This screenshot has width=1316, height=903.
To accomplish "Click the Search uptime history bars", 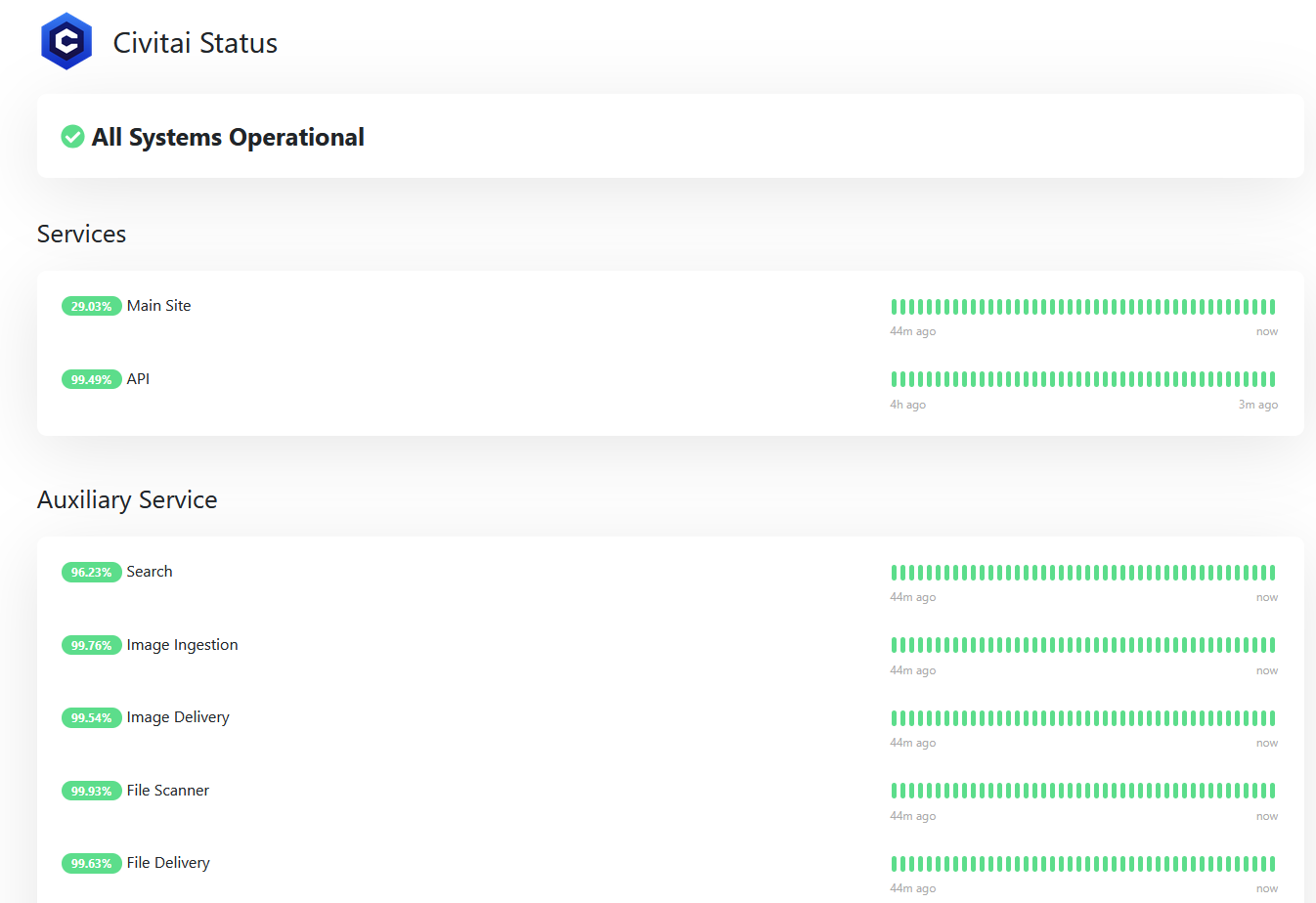I will [x=1083, y=573].
